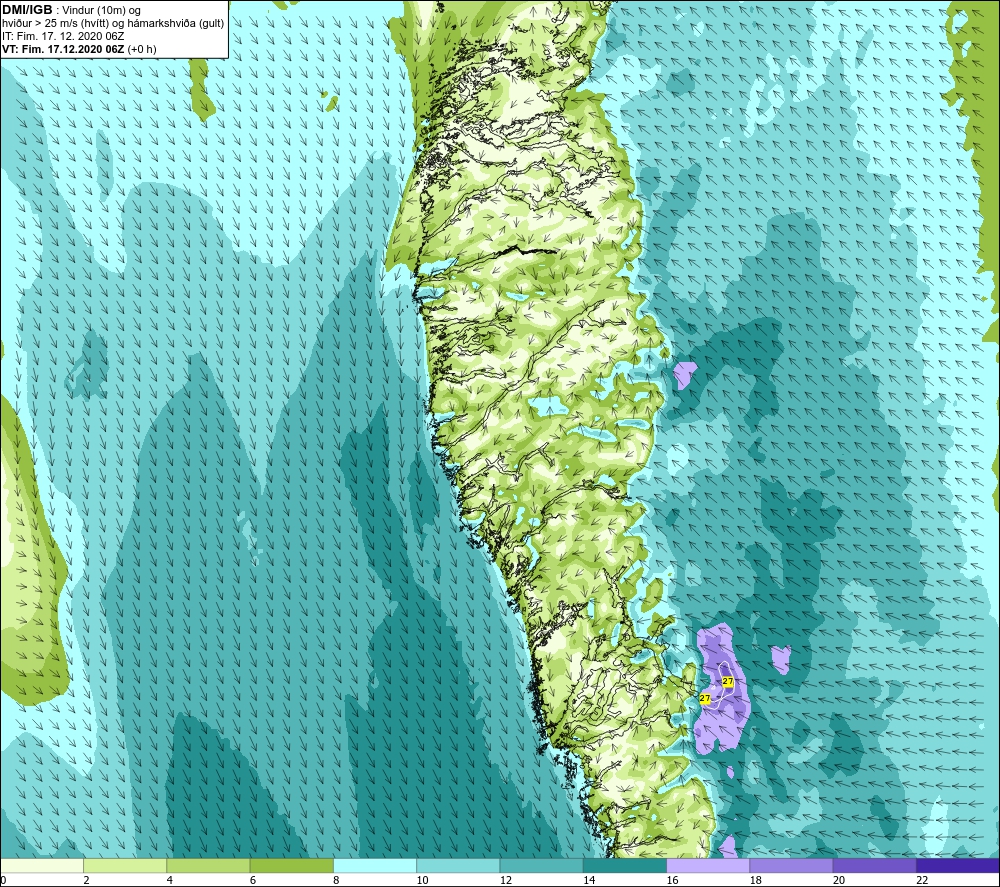The image size is (1000, 887).
Task: Click the 16–18 m/s light purple legend swatch
Action: click(708, 865)
